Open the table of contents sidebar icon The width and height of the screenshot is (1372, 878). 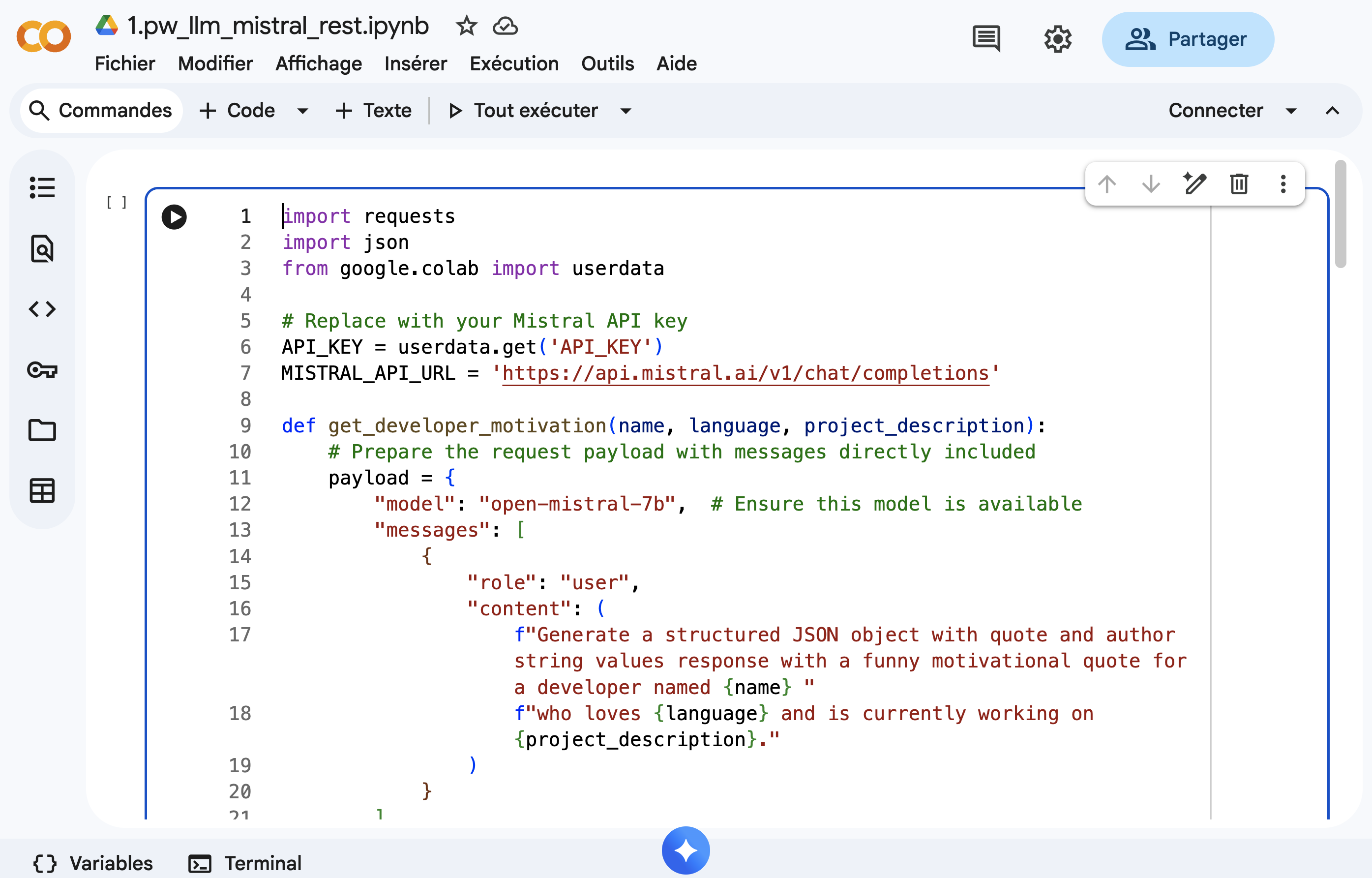click(42, 187)
